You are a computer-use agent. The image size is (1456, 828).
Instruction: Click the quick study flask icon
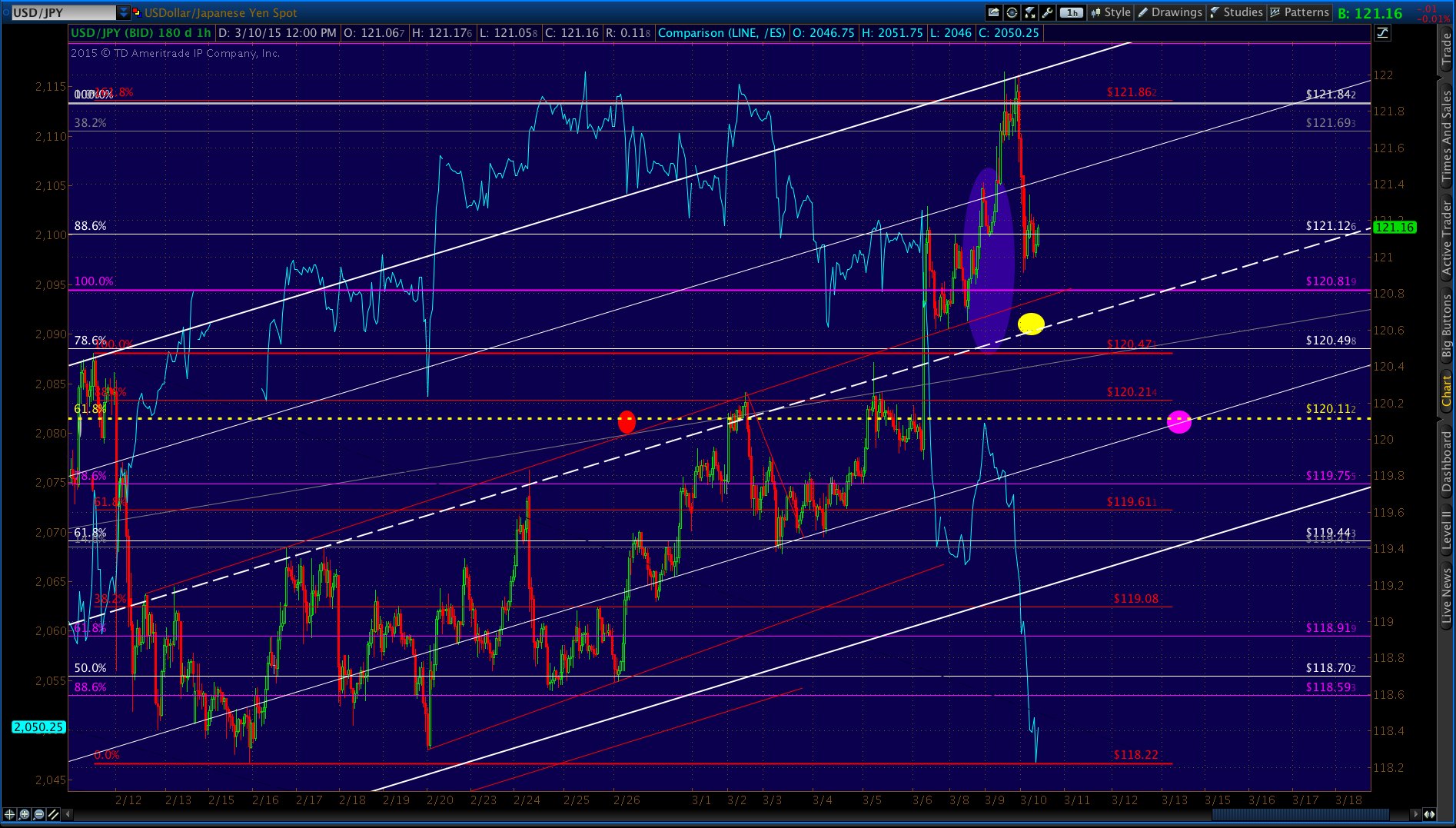tap(1030, 12)
